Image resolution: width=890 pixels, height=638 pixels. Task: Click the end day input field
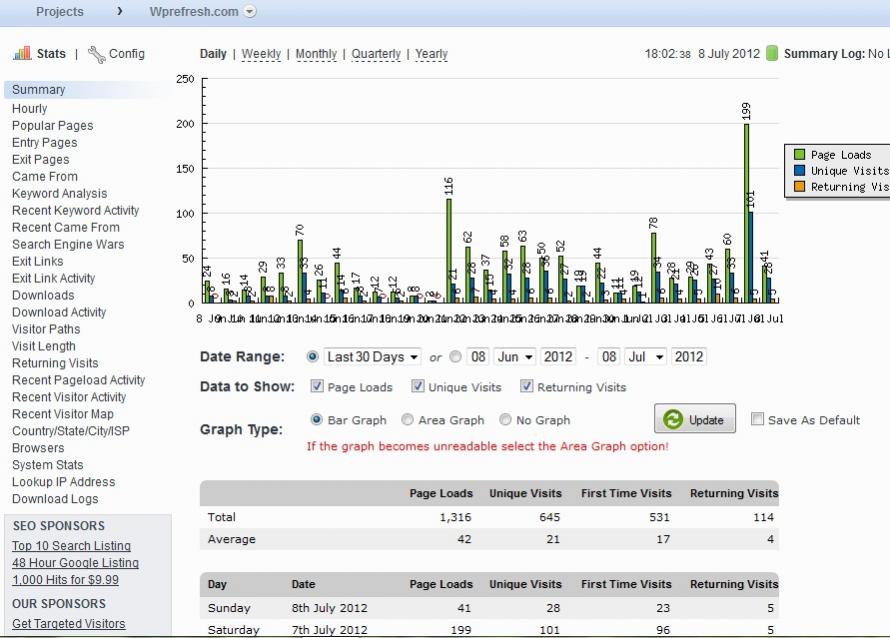pyautogui.click(x=609, y=356)
